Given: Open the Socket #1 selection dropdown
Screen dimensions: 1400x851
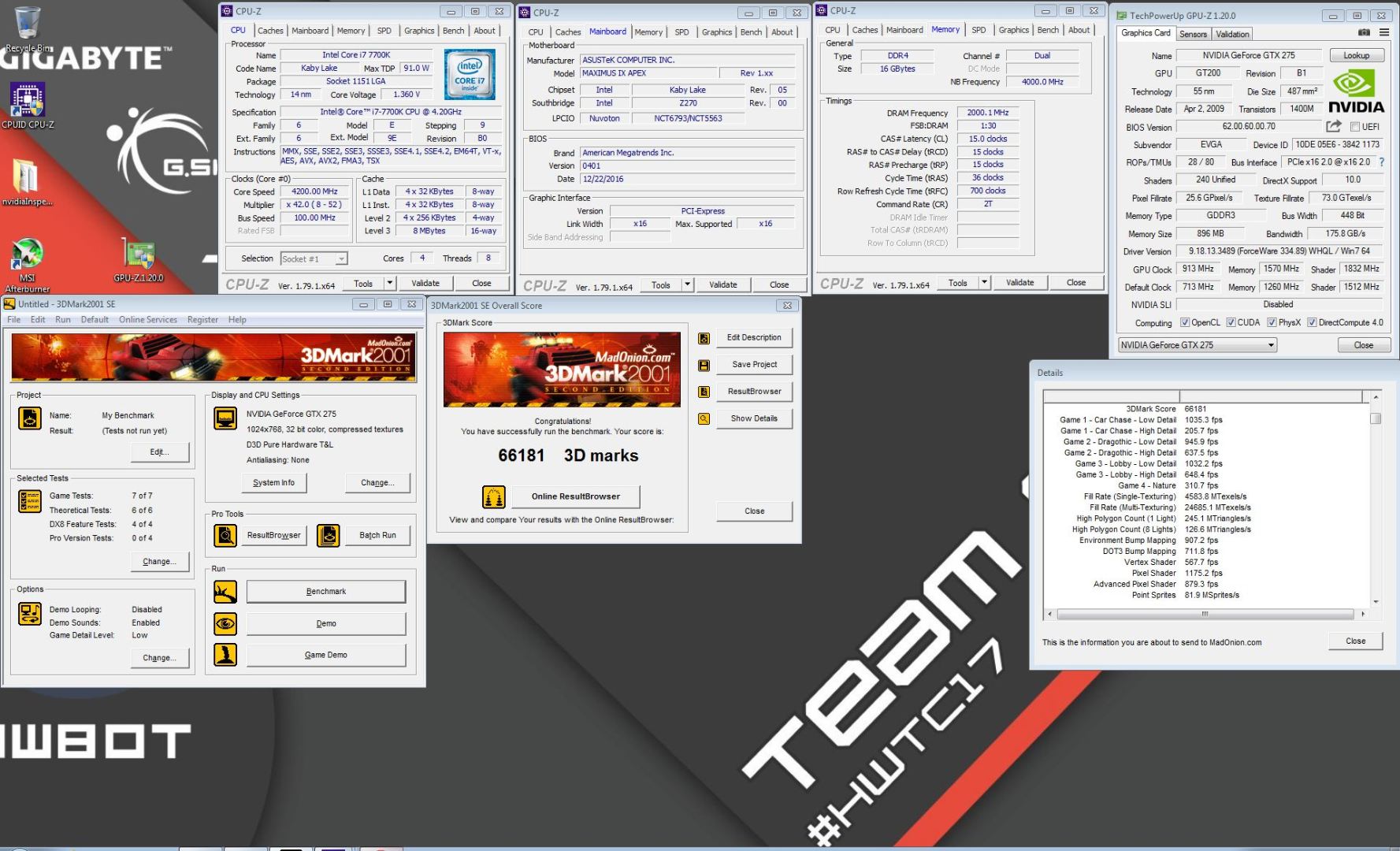Looking at the screenshot, I should click(314, 258).
